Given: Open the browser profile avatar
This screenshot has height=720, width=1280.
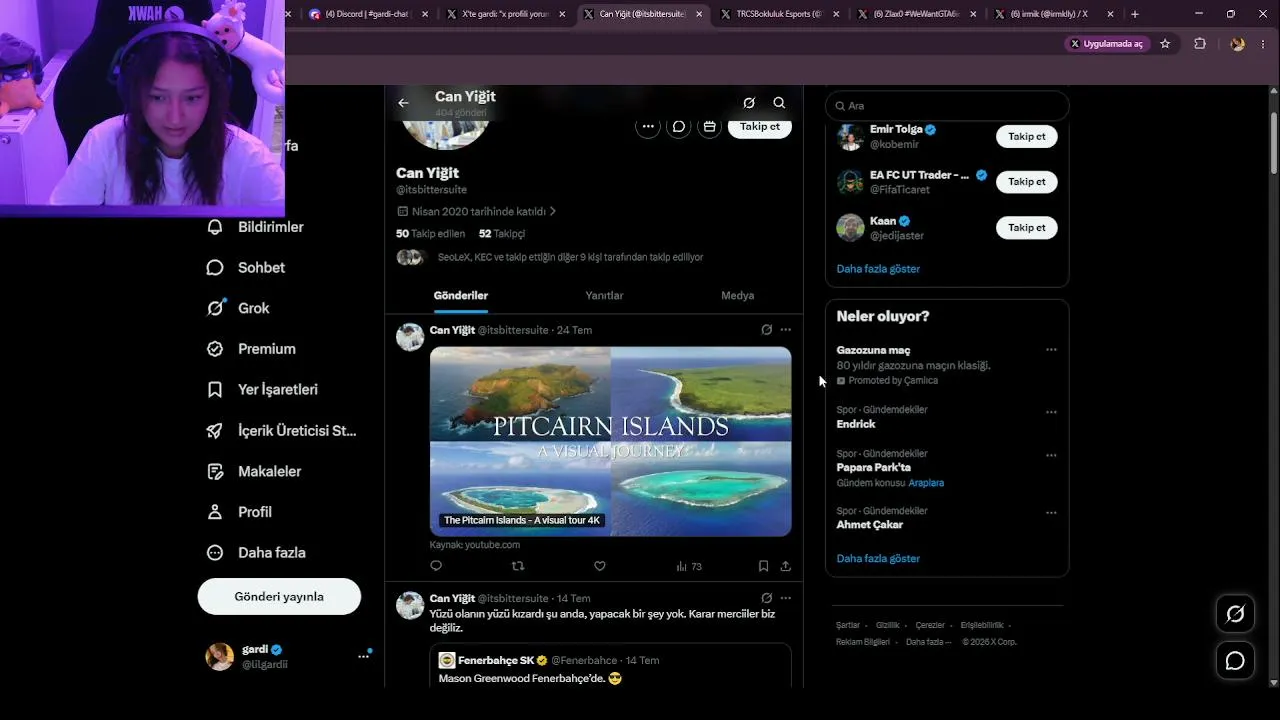Looking at the screenshot, I should coord(1237,44).
